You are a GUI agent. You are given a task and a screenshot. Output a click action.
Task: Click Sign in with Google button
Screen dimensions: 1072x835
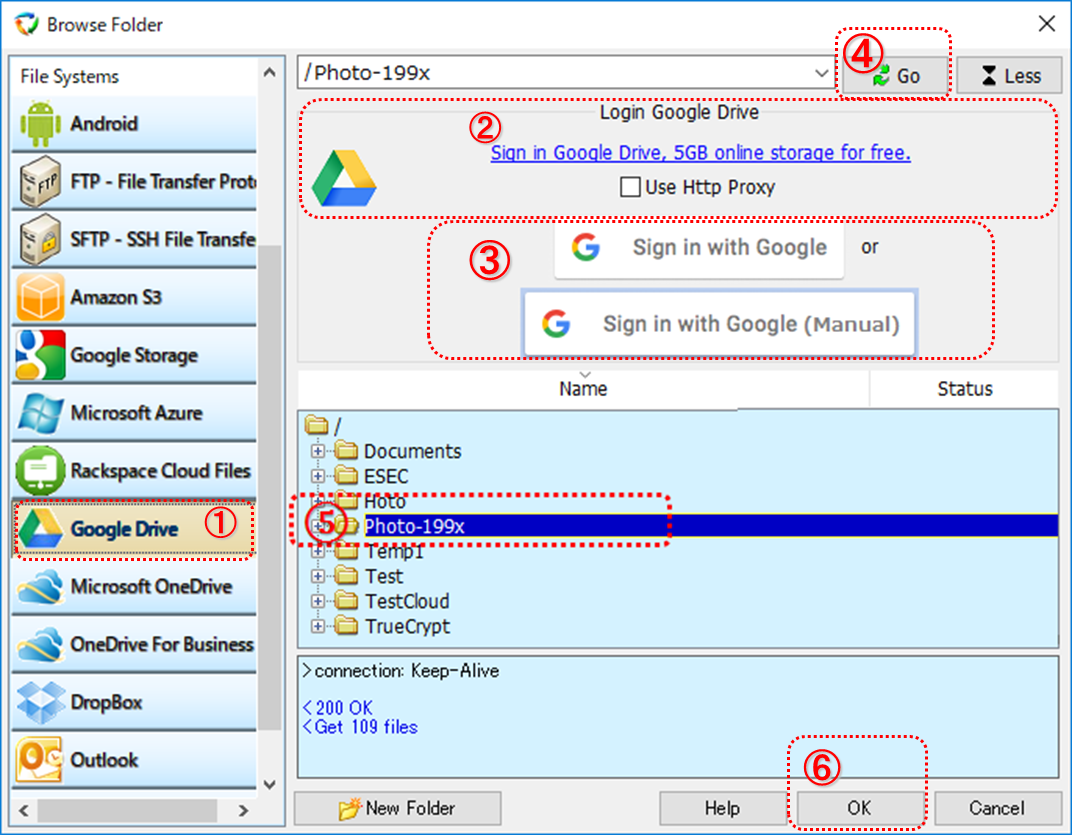click(699, 248)
